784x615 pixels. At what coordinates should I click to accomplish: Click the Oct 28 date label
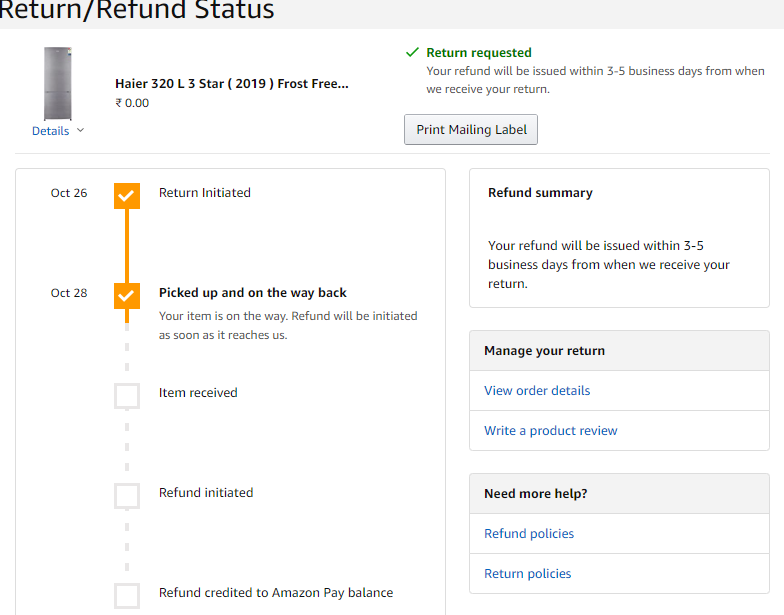coord(68,293)
